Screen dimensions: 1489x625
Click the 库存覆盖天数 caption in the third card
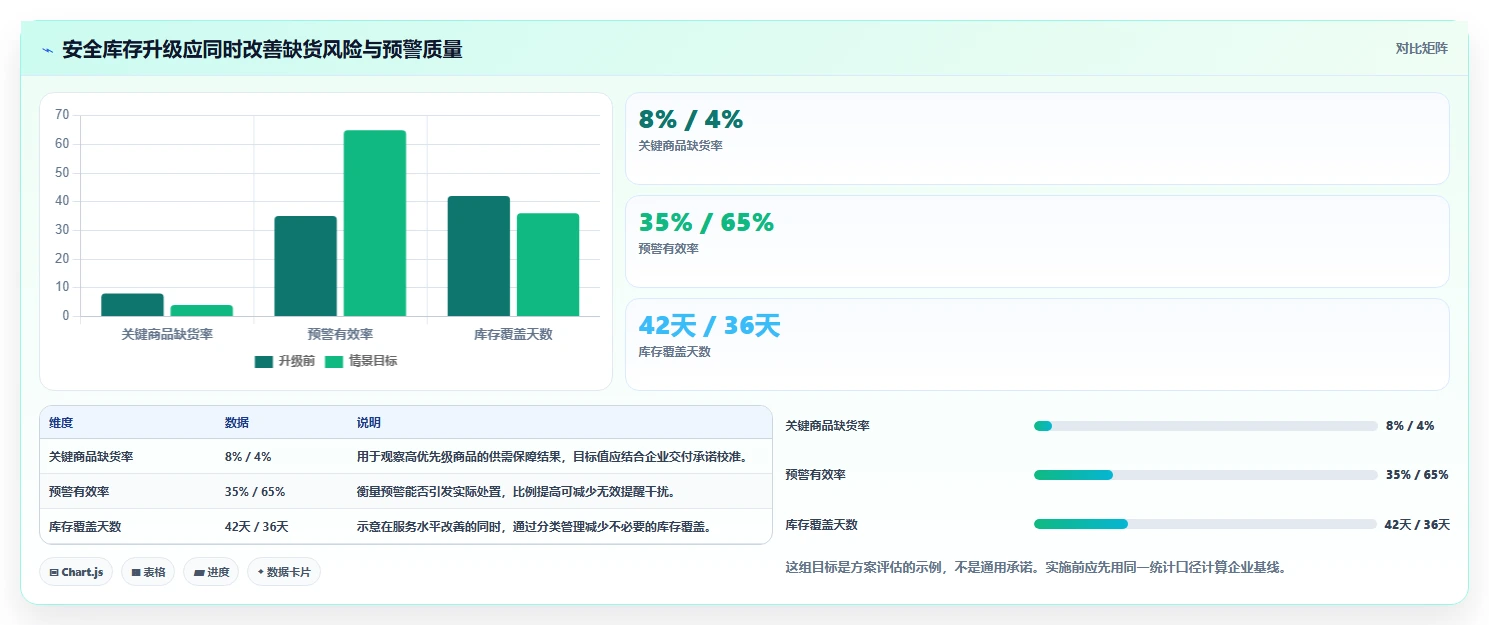(x=675, y=352)
